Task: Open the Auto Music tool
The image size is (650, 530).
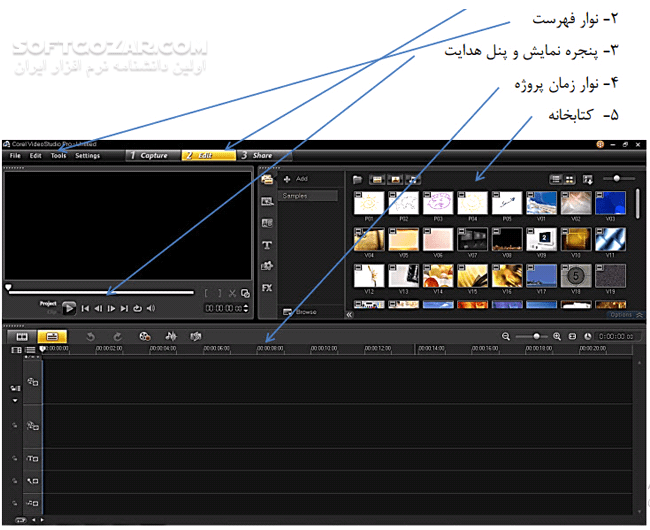Action: [196, 336]
